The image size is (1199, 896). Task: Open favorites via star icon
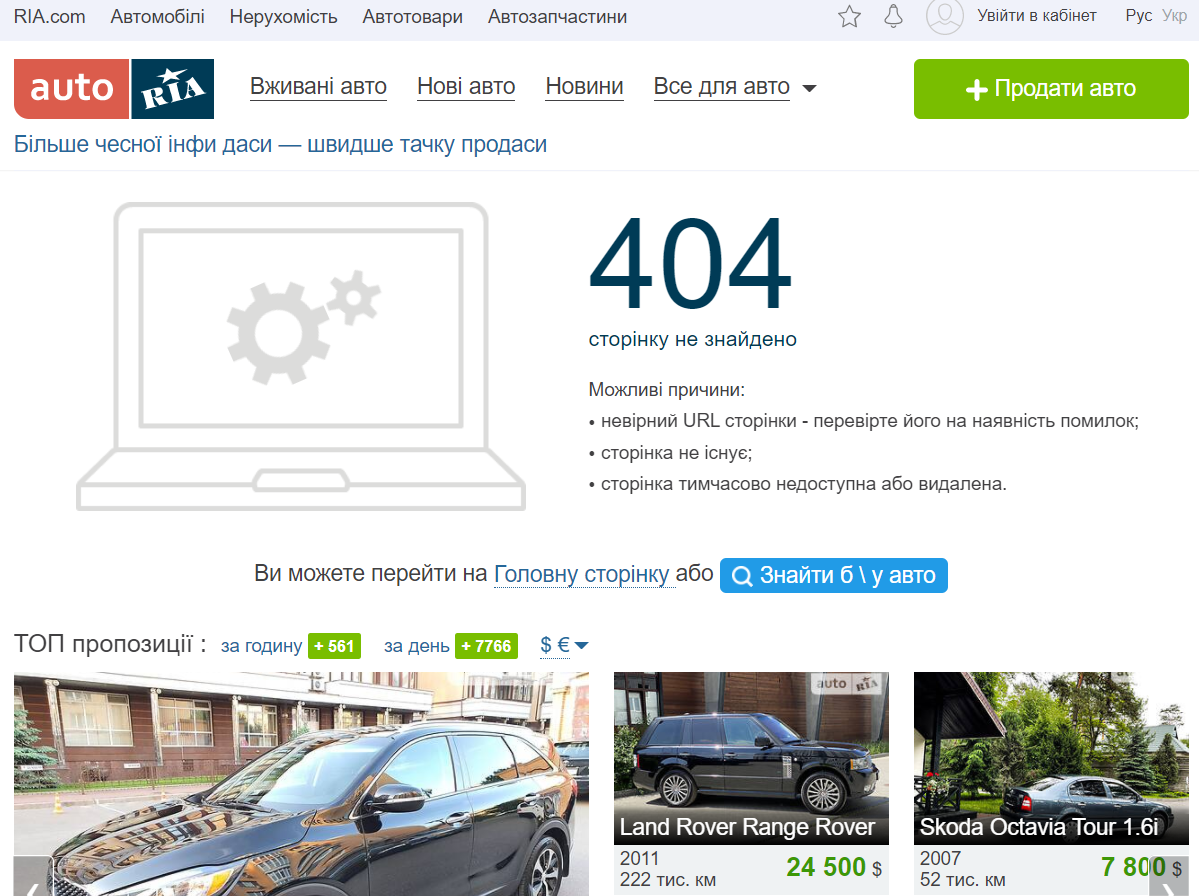click(849, 16)
